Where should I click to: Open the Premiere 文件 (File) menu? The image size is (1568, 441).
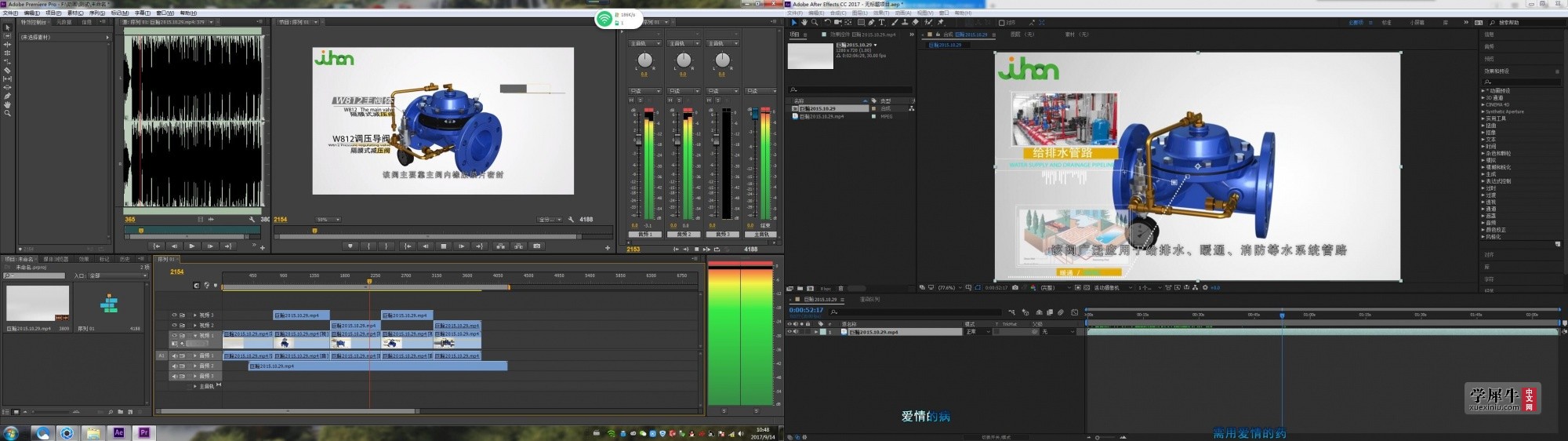10,13
